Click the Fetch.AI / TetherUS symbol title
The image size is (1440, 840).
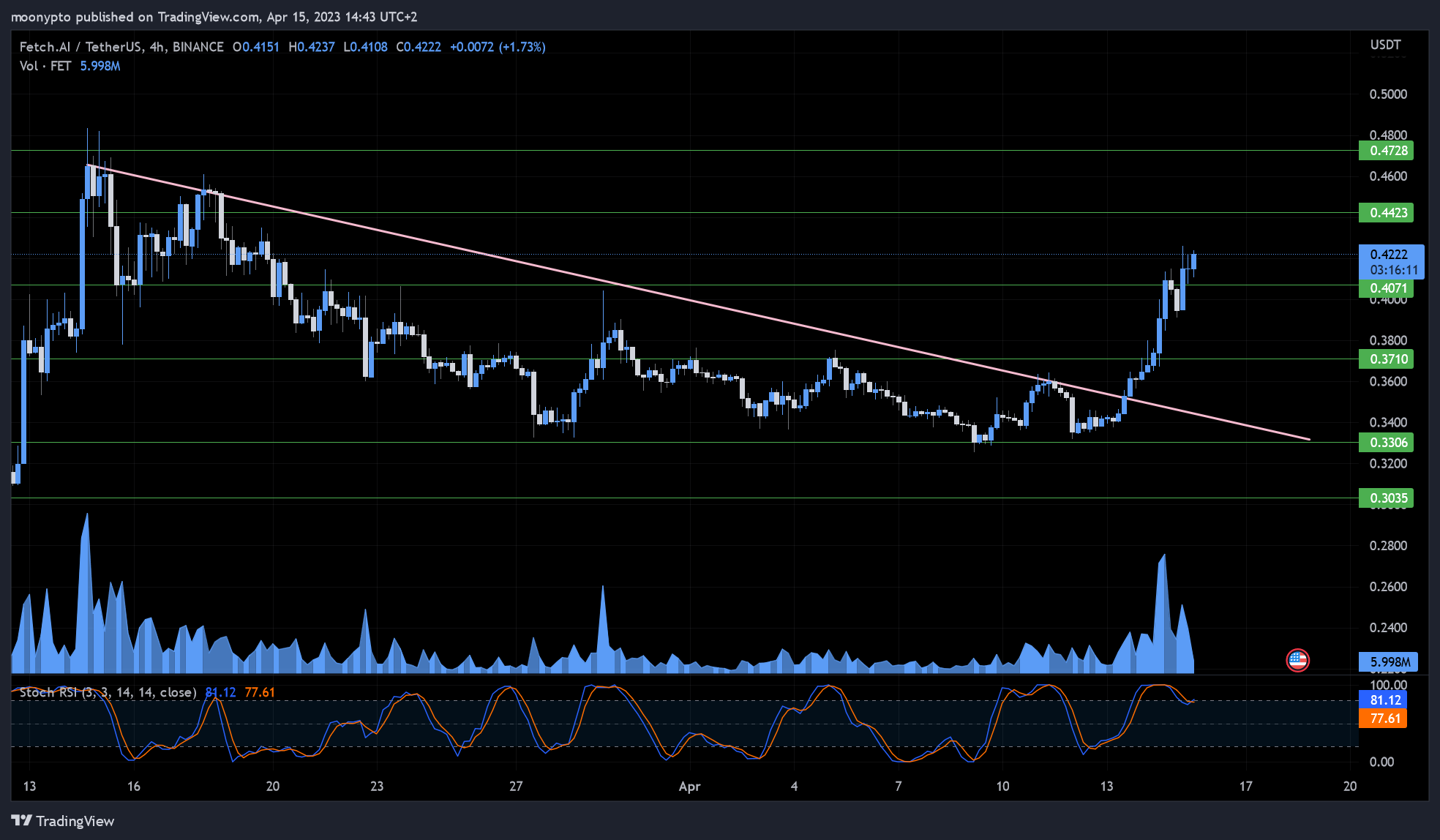coord(121,47)
